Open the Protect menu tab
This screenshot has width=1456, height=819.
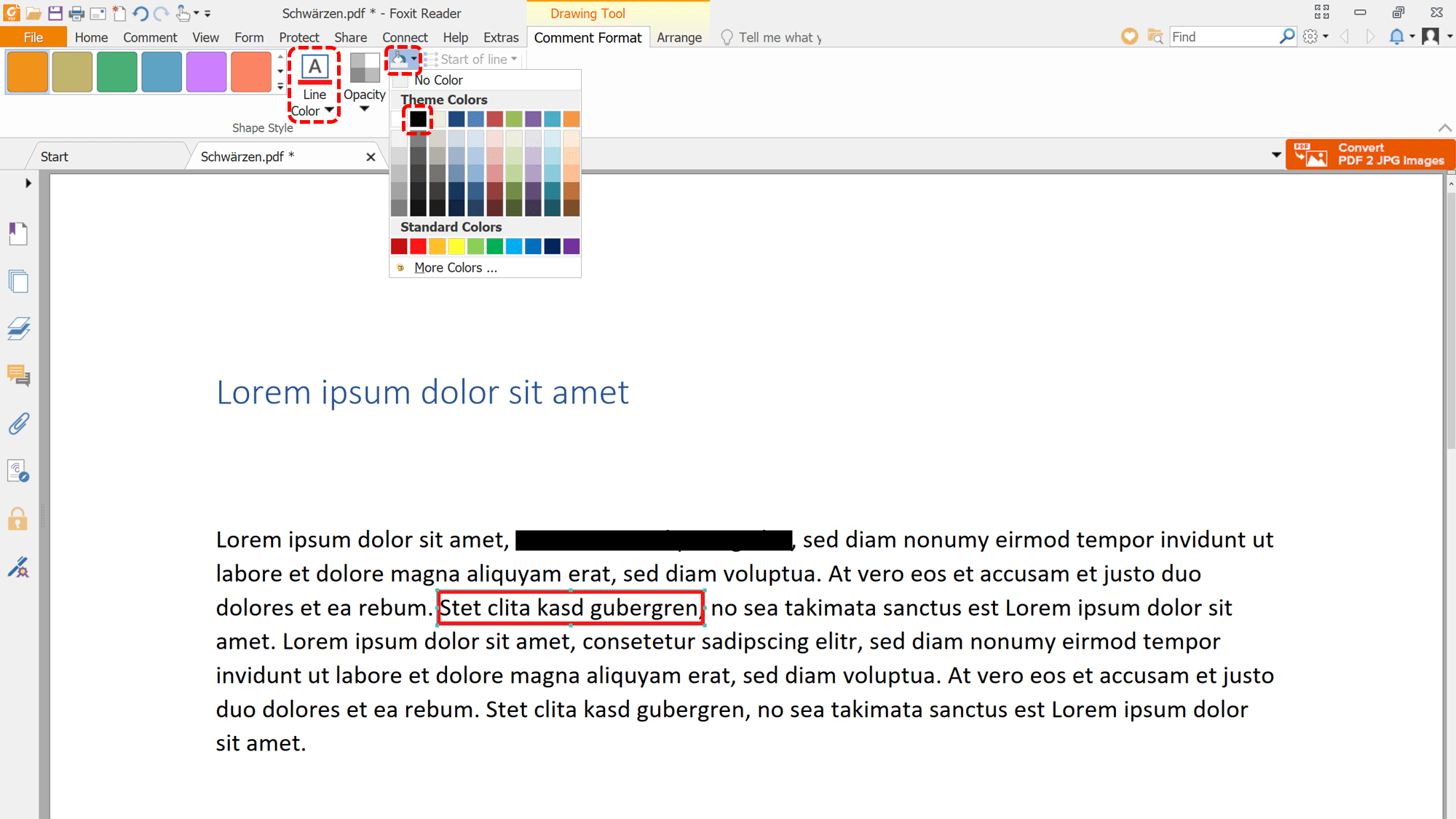pyautogui.click(x=298, y=37)
